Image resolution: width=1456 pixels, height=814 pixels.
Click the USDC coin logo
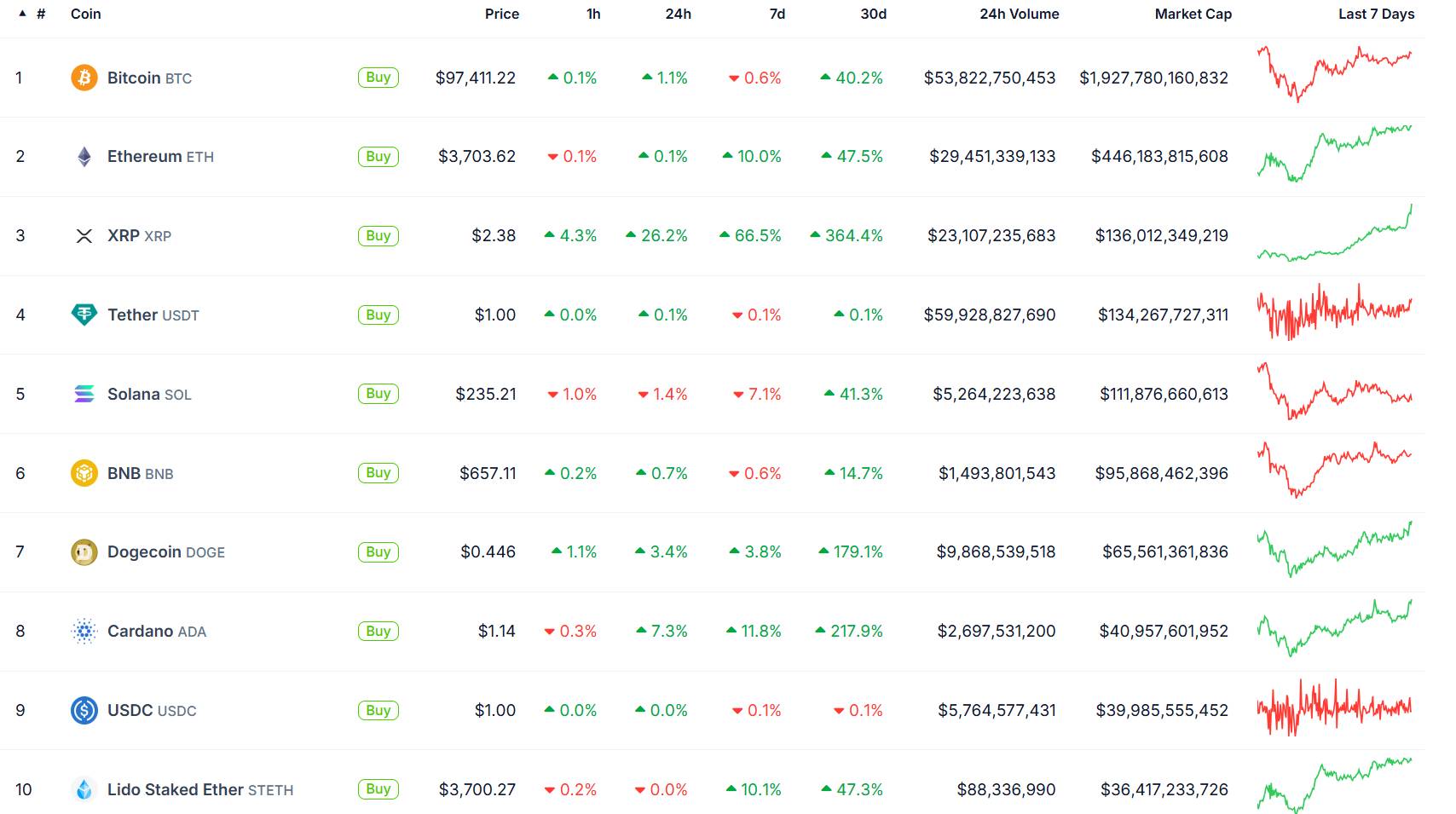[84, 710]
